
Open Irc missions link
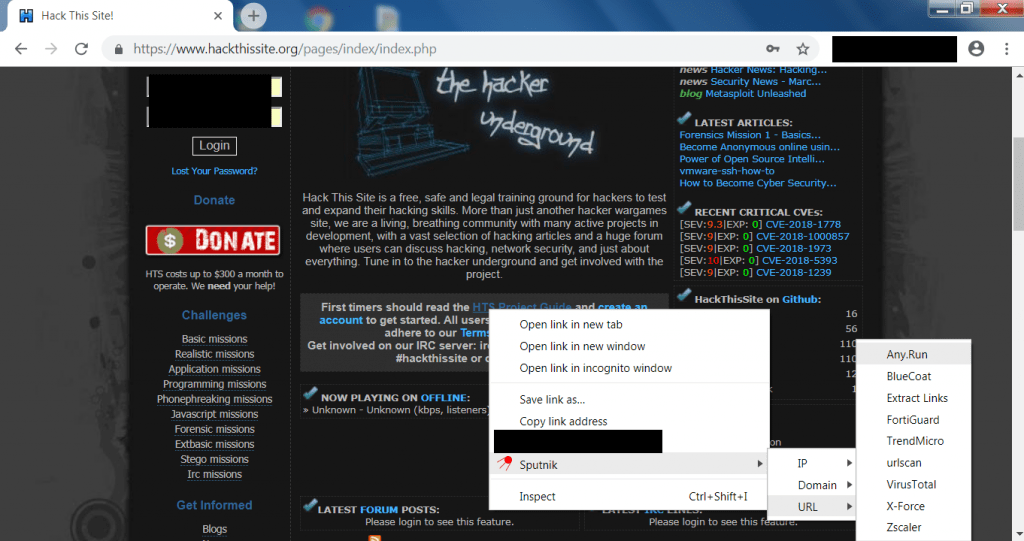coord(214,474)
